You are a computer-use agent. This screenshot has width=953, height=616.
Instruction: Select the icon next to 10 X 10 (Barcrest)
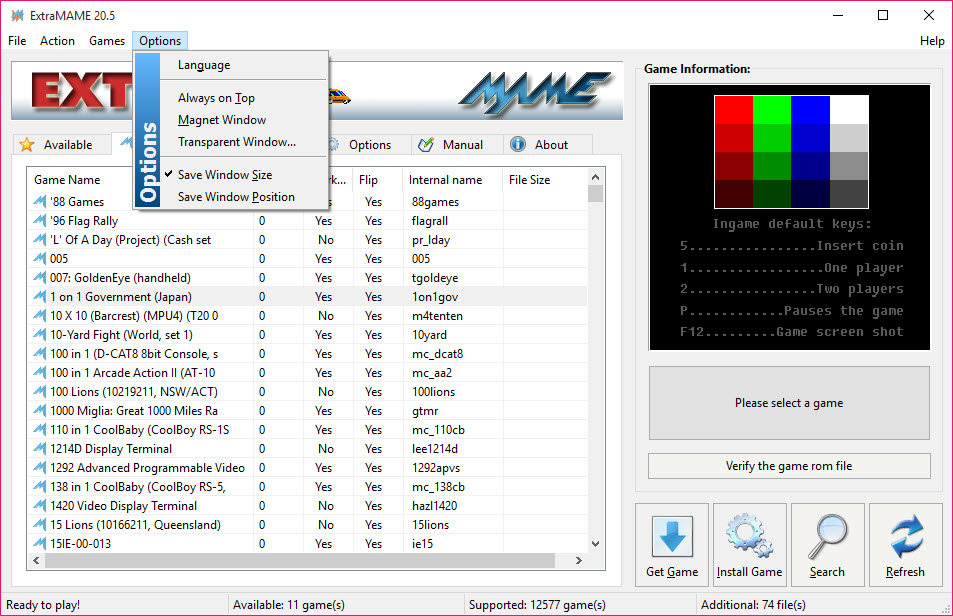click(x=40, y=315)
